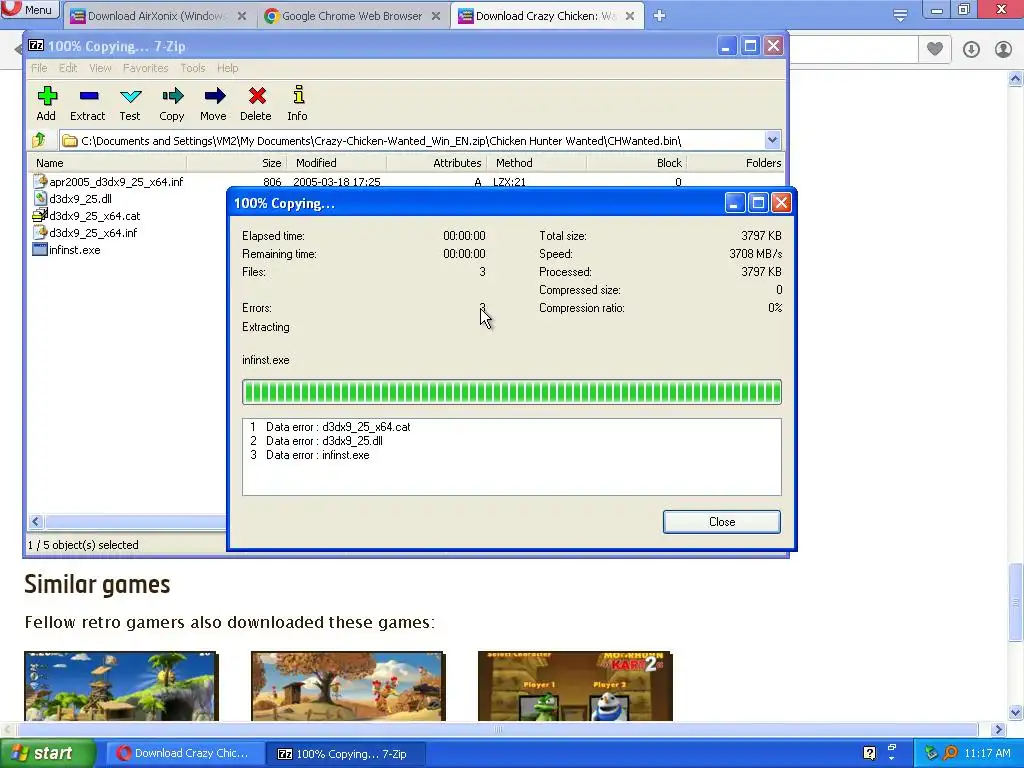Click the 7-Zip path address field
This screenshot has width=1024, height=768.
pyautogui.click(x=413, y=140)
